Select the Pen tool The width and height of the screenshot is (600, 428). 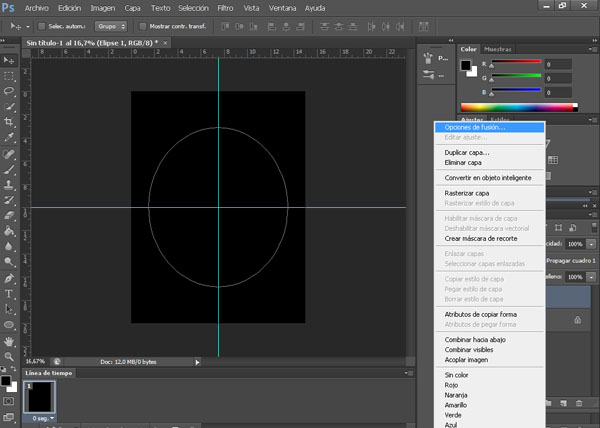(x=9, y=278)
